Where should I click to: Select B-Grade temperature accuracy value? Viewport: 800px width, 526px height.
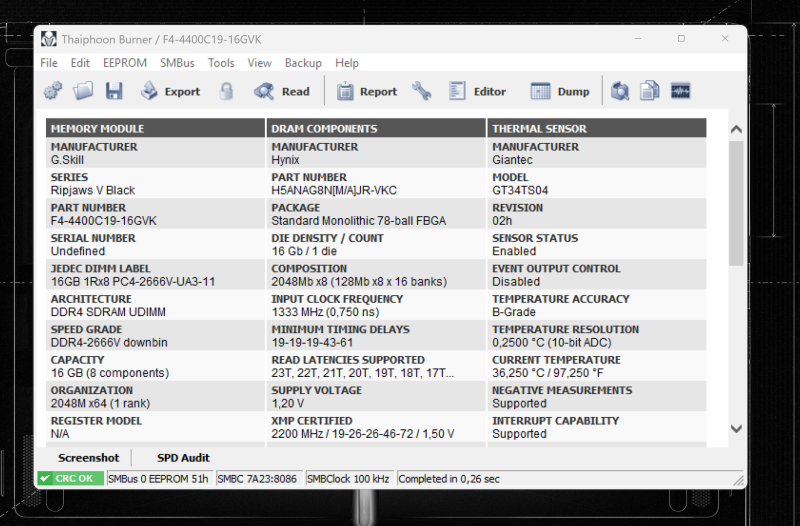pos(514,312)
